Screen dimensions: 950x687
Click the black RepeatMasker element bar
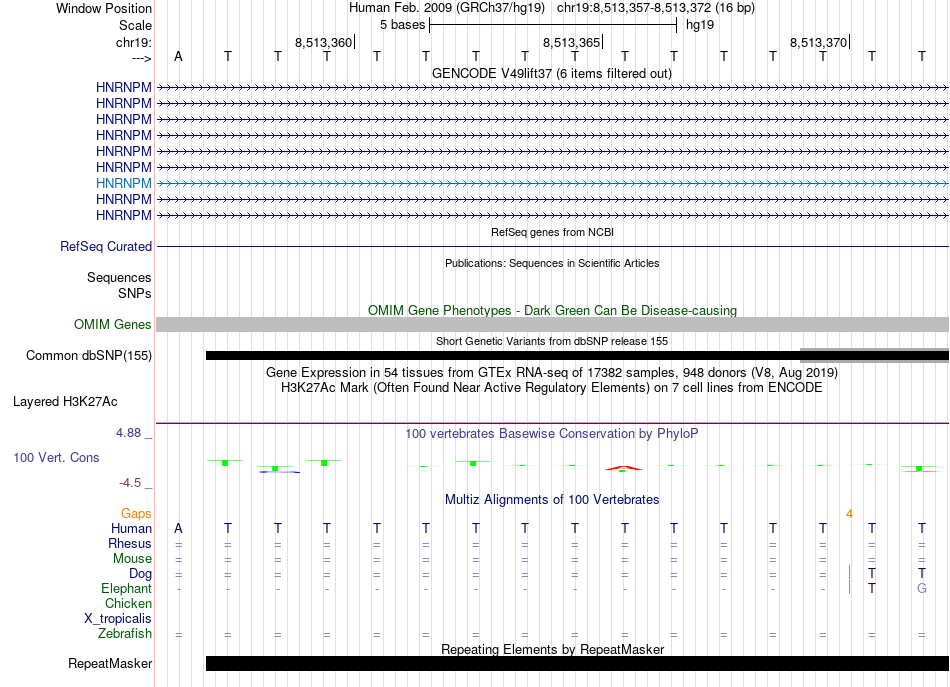[577, 663]
